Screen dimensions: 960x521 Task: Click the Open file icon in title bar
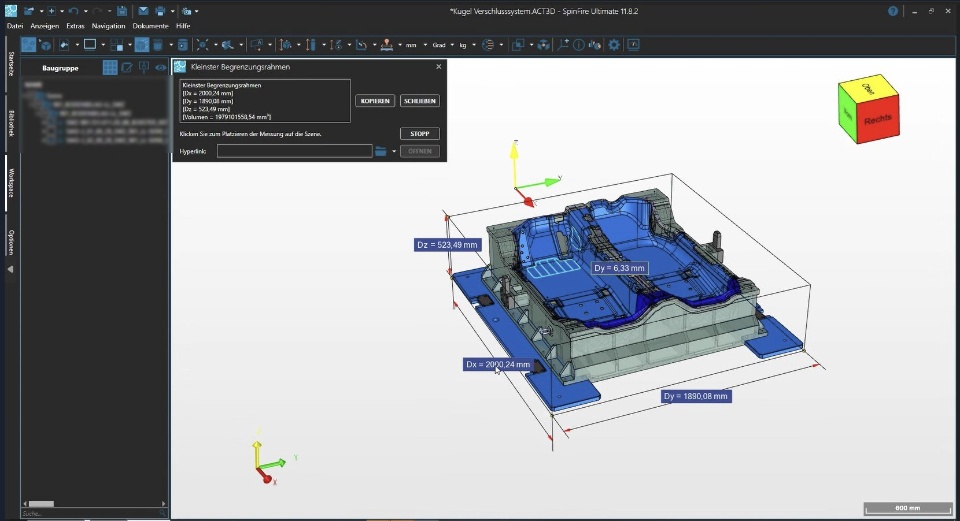pyautogui.click(x=29, y=11)
